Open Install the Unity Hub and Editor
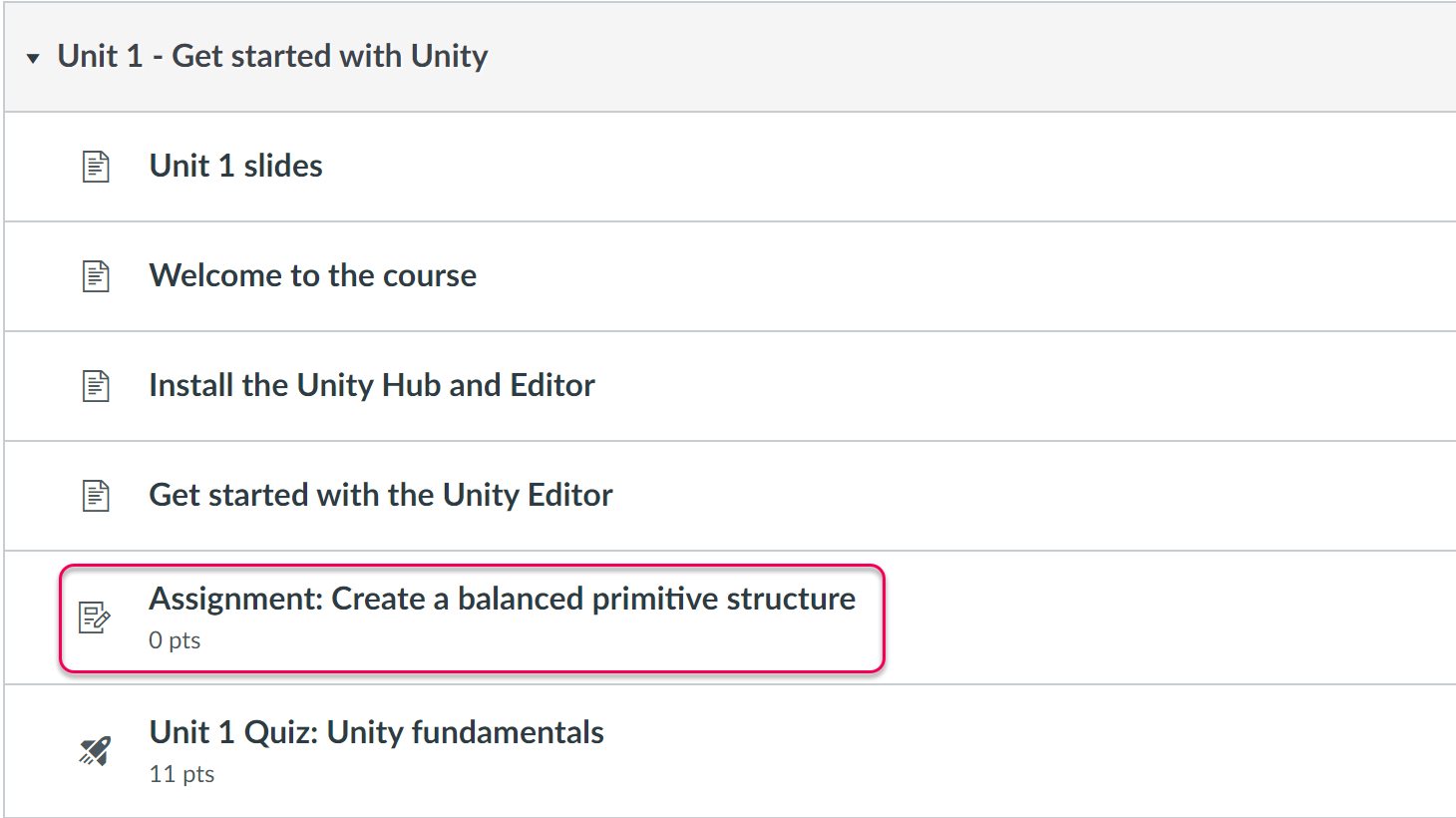Viewport: 1456px width, 818px height. 371,385
